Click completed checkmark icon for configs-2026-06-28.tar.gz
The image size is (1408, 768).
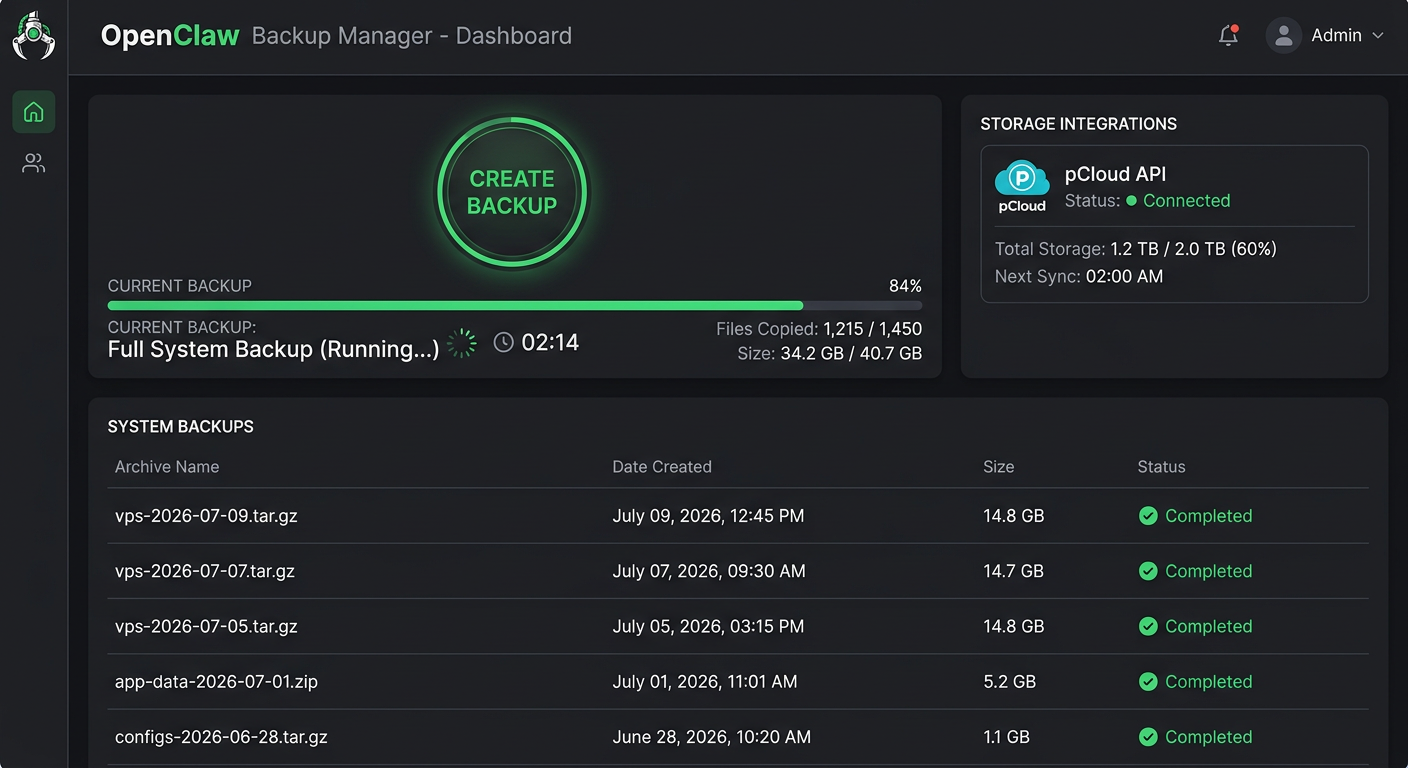1148,737
